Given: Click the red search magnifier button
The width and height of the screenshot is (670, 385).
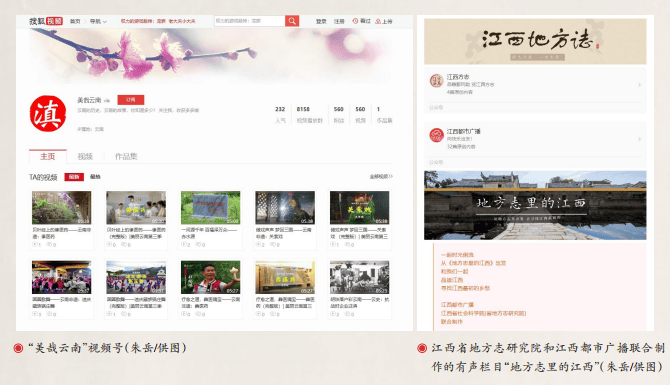Looking at the screenshot, I should pyautogui.click(x=292, y=21).
